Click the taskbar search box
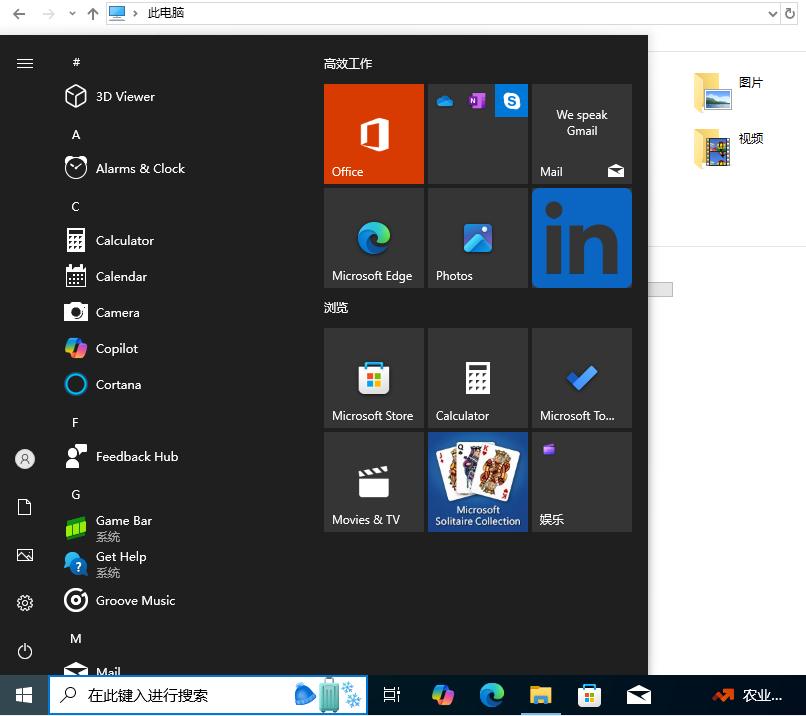Image resolution: width=806 pixels, height=716 pixels. click(208, 695)
